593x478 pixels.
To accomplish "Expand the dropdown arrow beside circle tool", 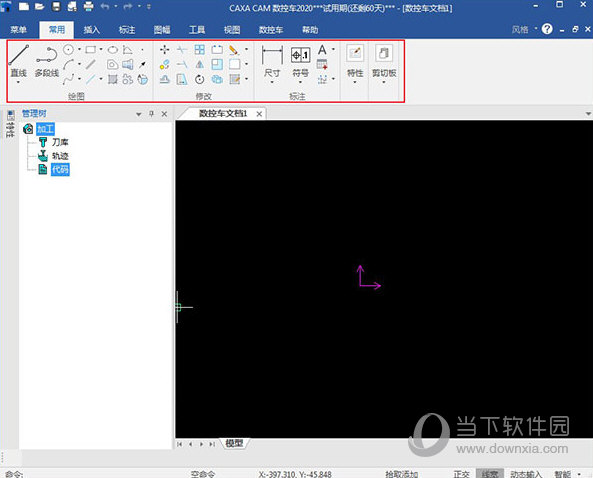I will (79, 49).
